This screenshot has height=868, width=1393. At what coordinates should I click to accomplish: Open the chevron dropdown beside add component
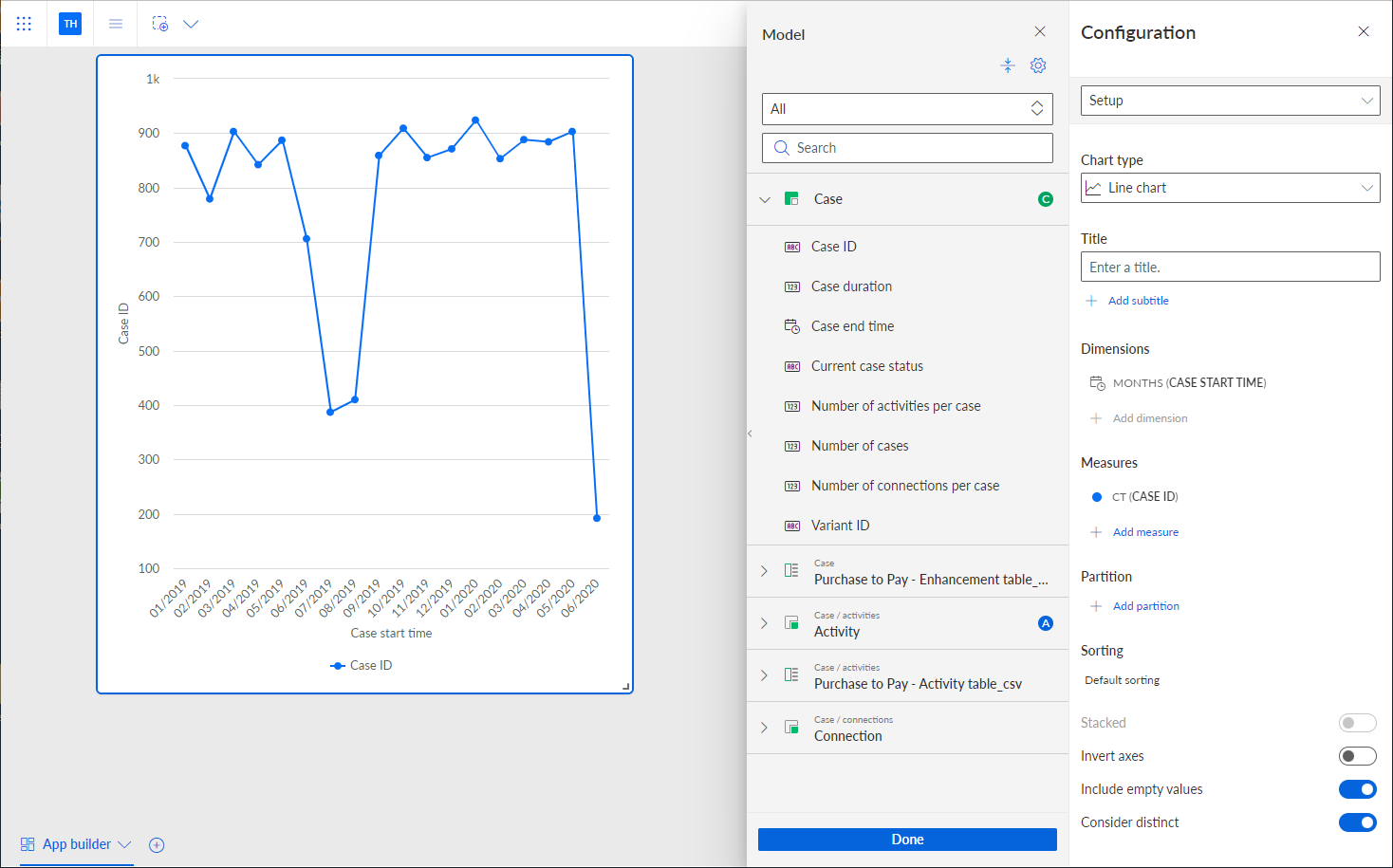191,24
